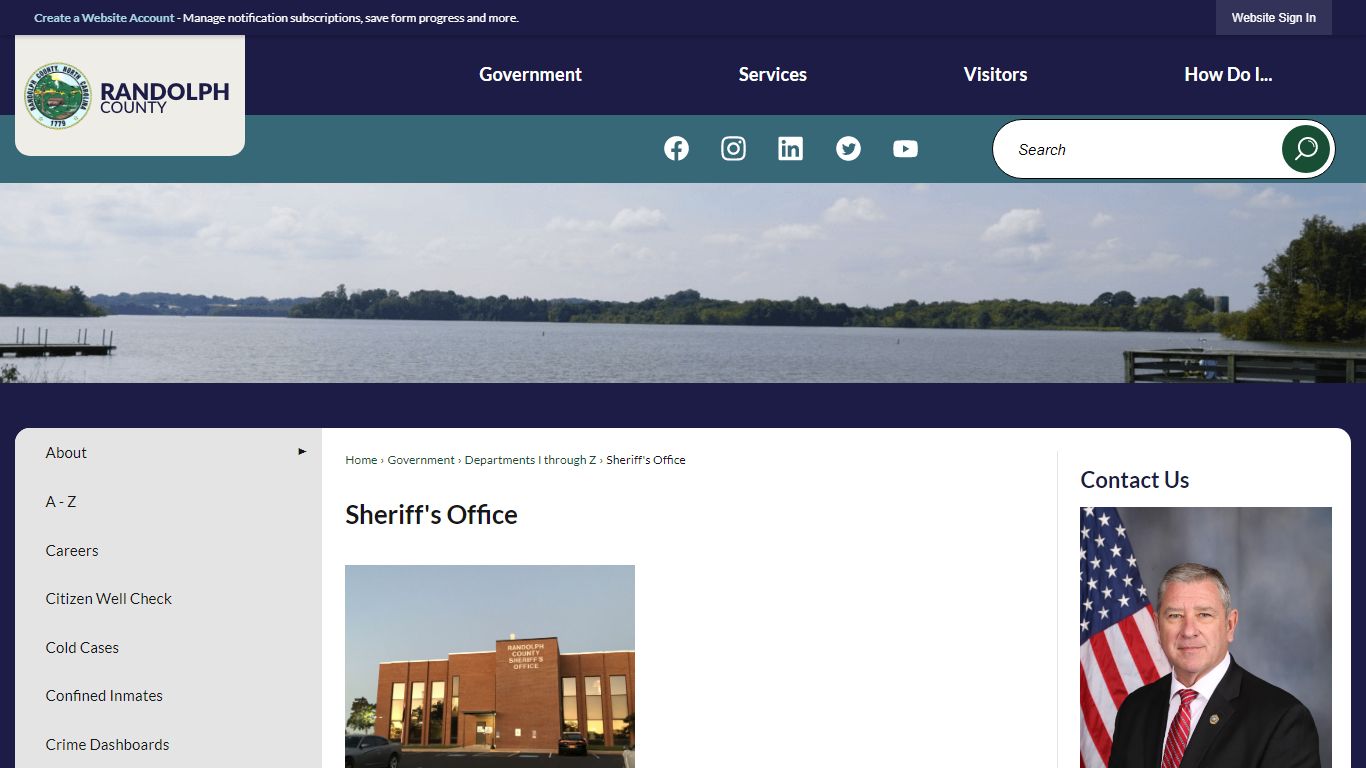Open the Facebook social icon
Image resolution: width=1366 pixels, height=768 pixels.
(676, 149)
